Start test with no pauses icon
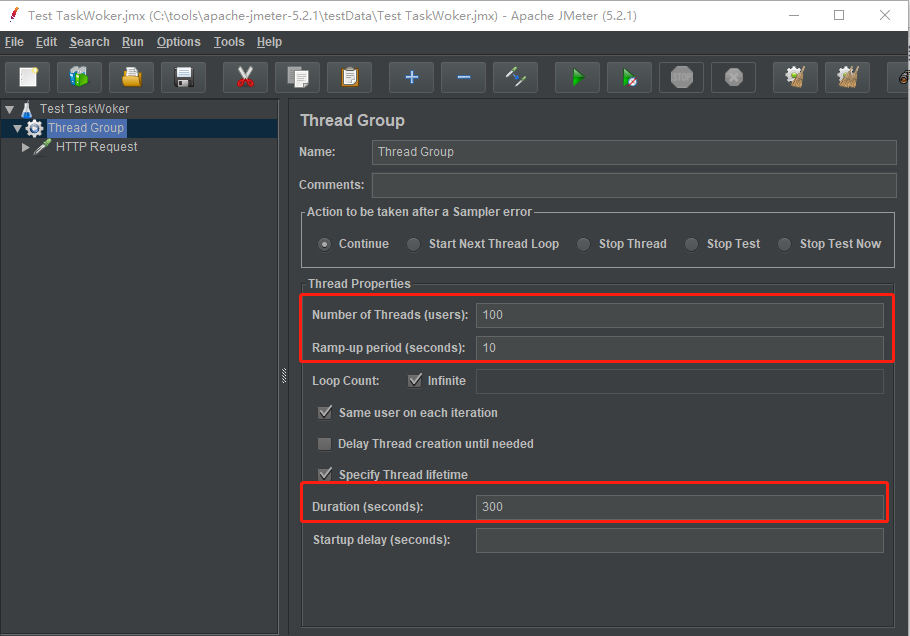 630,77
